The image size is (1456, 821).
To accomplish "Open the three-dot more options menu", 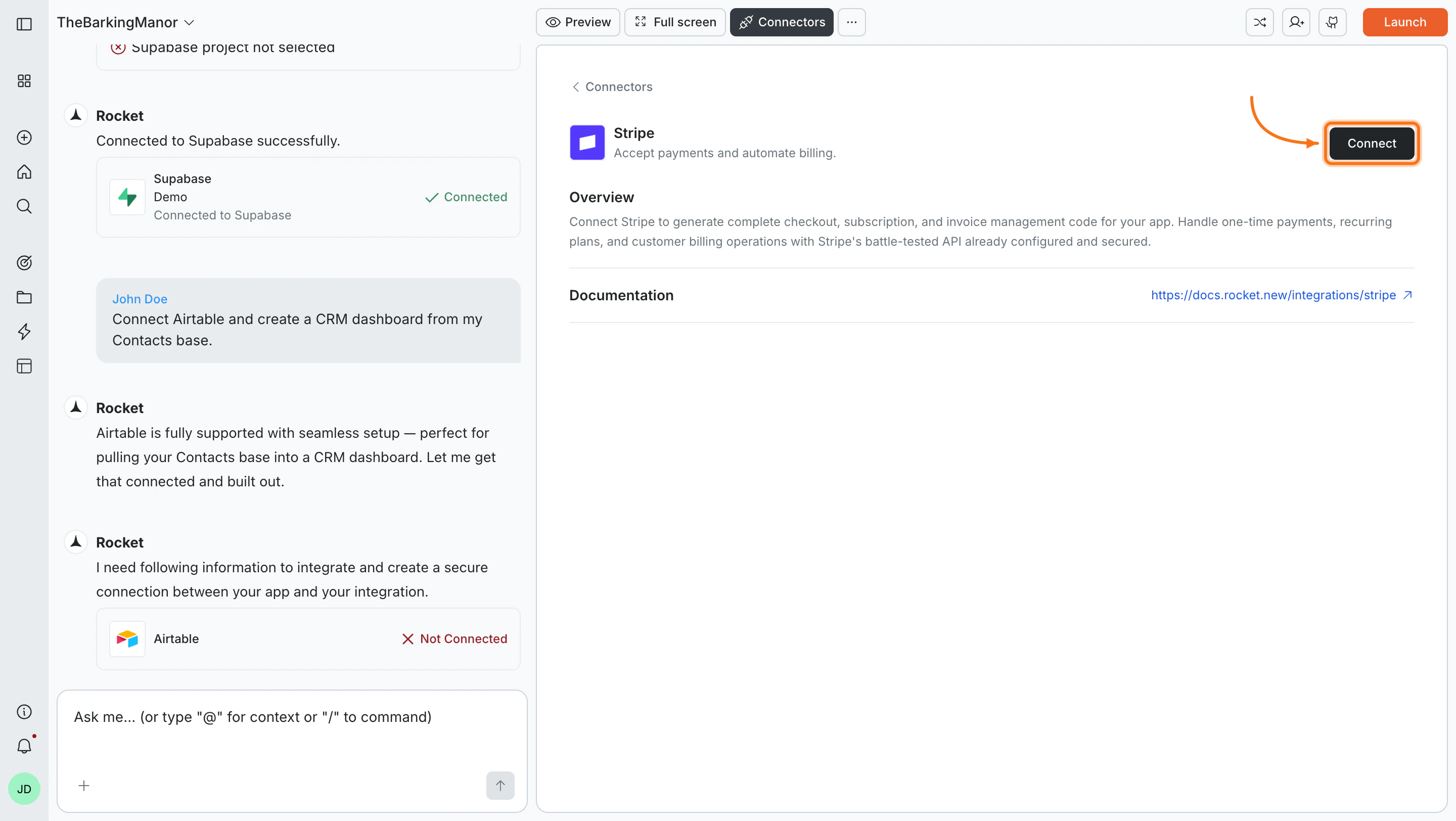I will [851, 22].
